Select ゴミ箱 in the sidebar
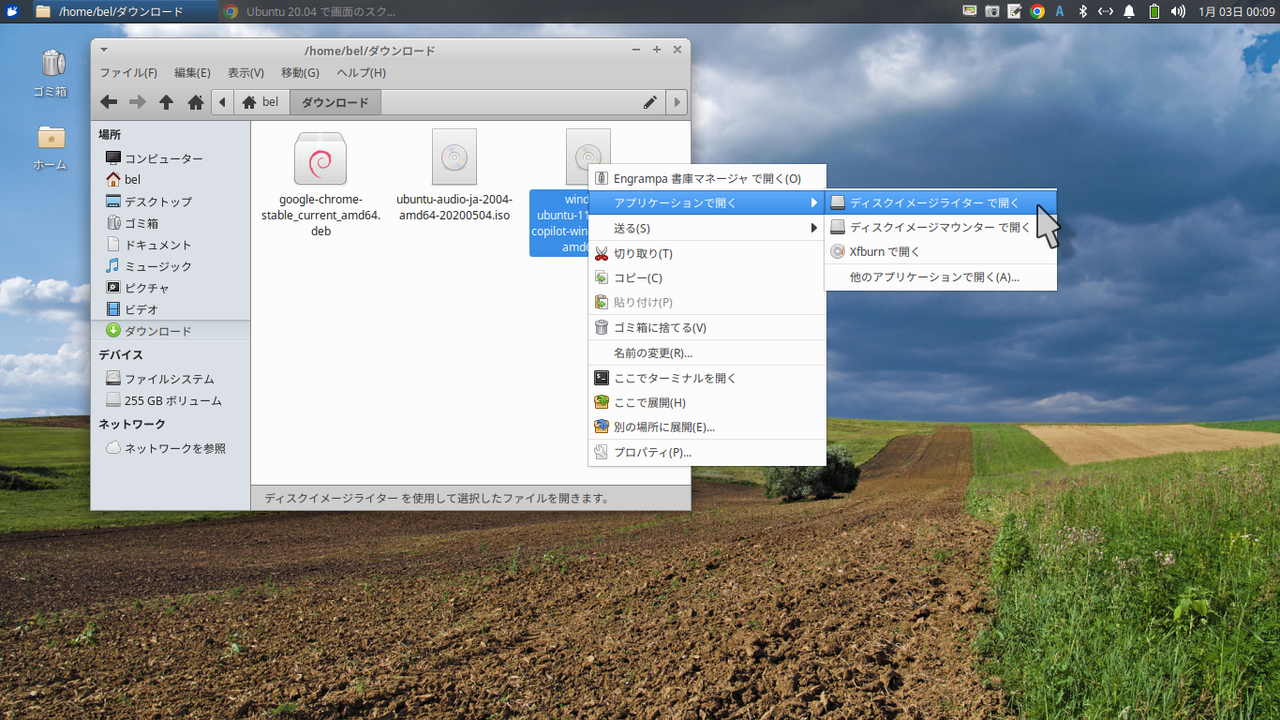Screen dimensions: 1280x720 170,223
